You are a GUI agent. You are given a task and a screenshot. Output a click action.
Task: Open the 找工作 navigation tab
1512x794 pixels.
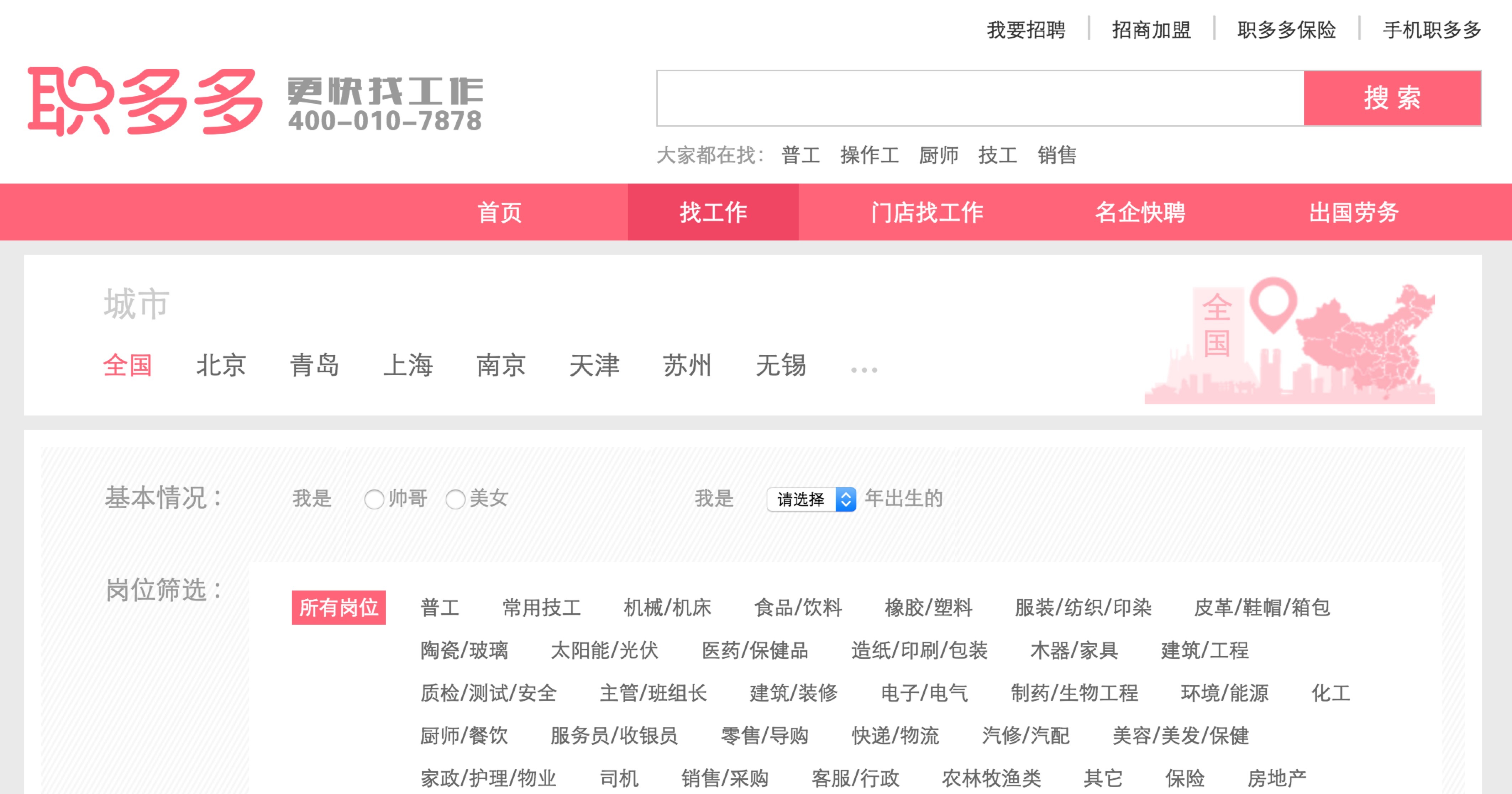click(x=713, y=212)
